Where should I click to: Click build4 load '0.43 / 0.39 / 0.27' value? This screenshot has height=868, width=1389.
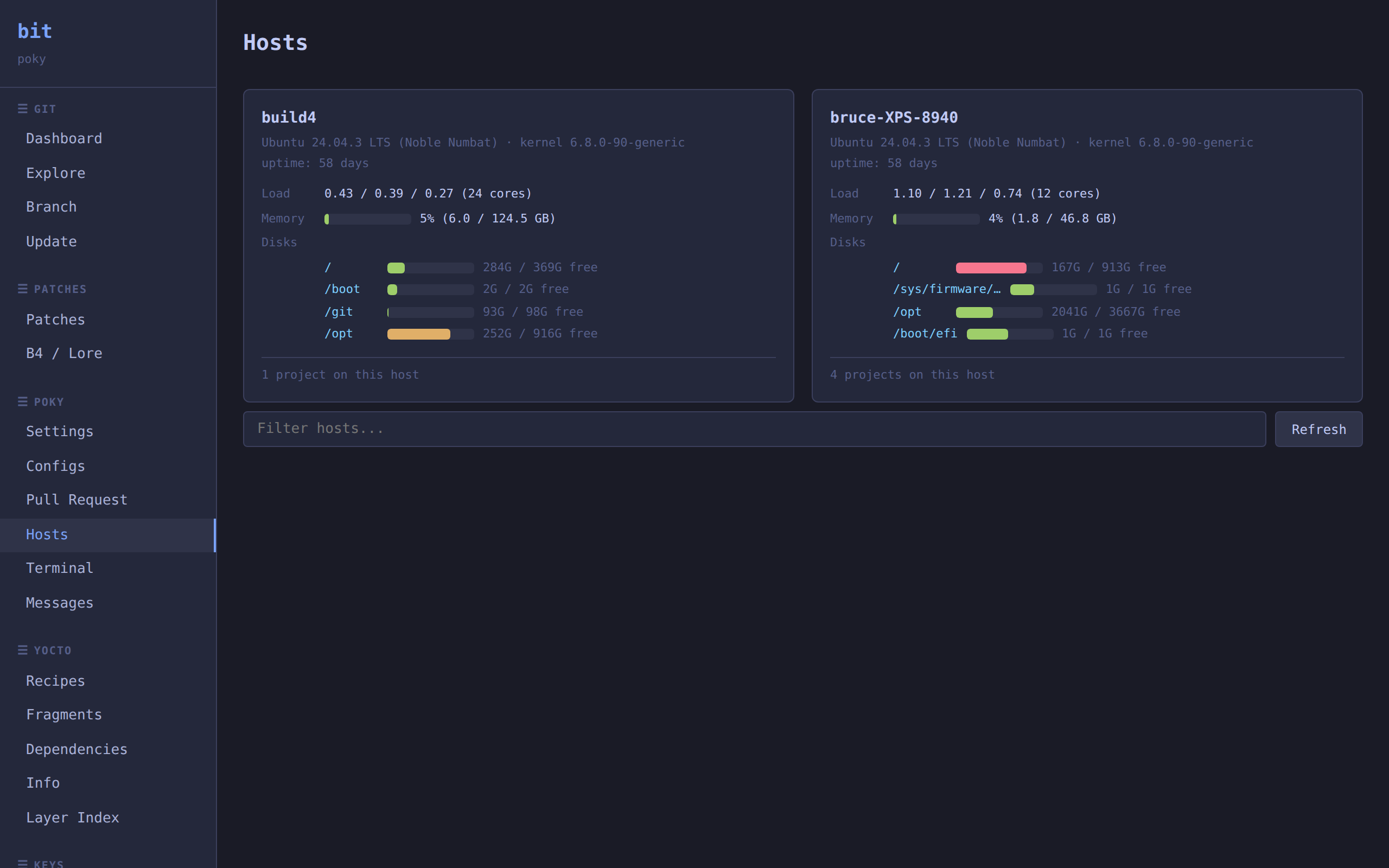tap(388, 194)
